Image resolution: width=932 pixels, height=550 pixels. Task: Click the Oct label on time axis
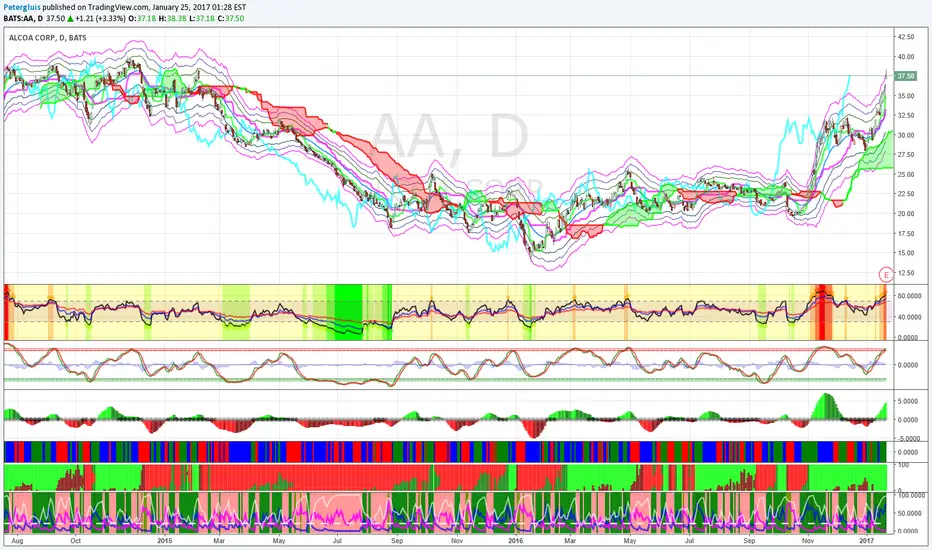tap(75, 541)
